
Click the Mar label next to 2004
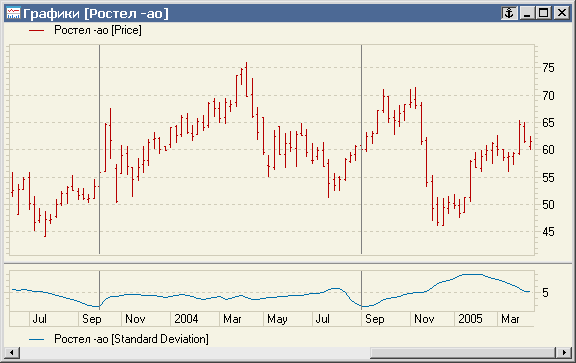(x=232, y=319)
